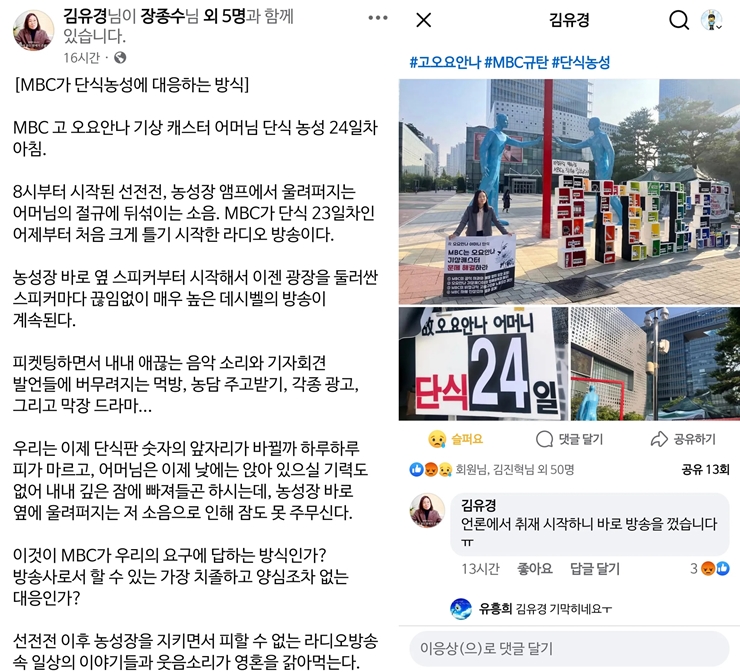This screenshot has width=740, height=672.
Task: Open the large protest photo with blue statues
Action: coord(569,192)
